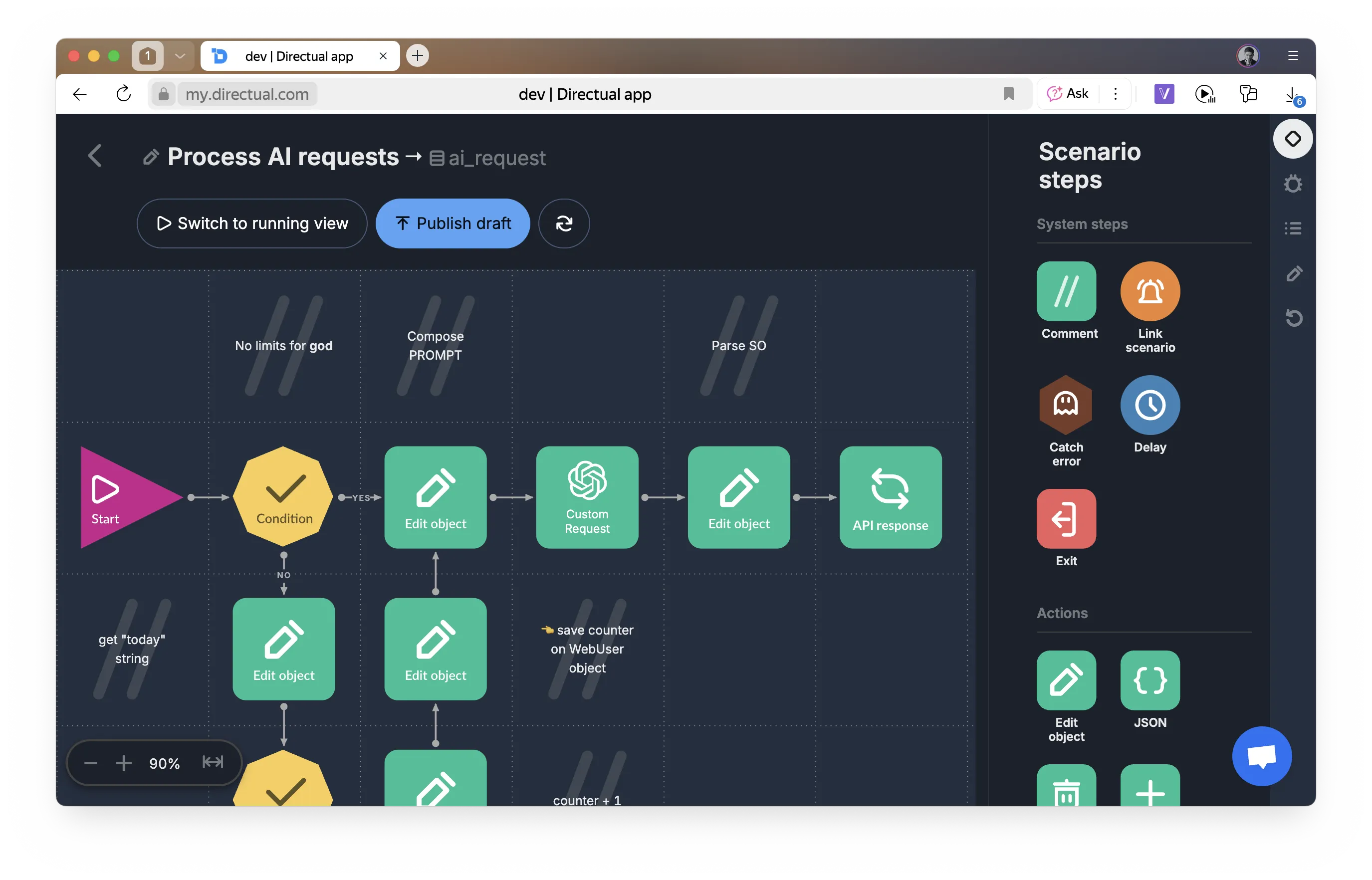Screen dimensions: 1372x880
Task: Open the browser hamburger menu
Action: [x=1293, y=55]
